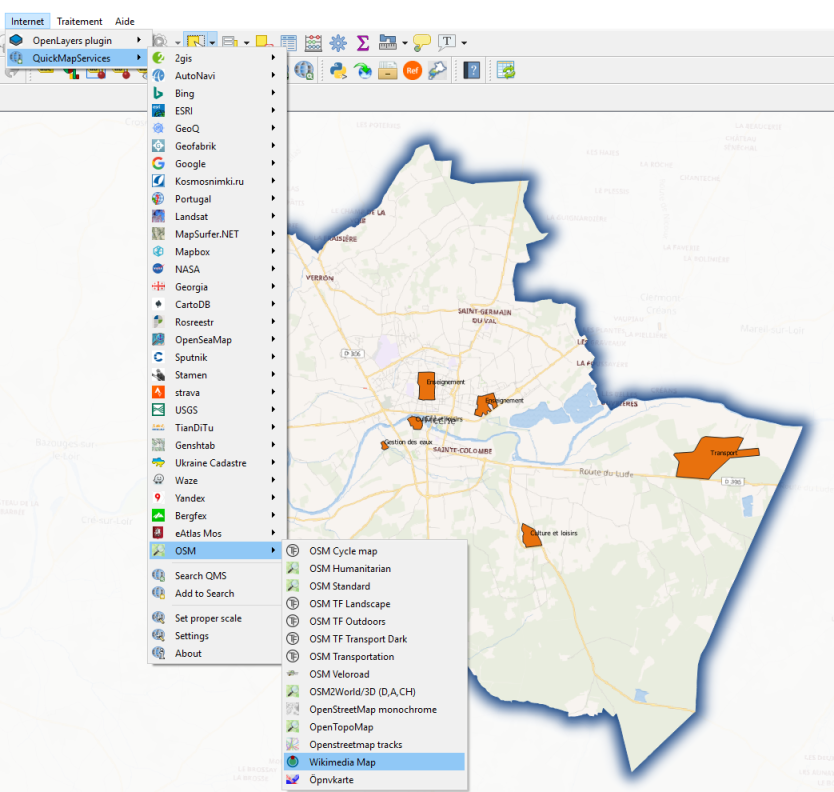834x792 pixels.
Task: Expand the ESRI submenu arrow
Action: 273,111
